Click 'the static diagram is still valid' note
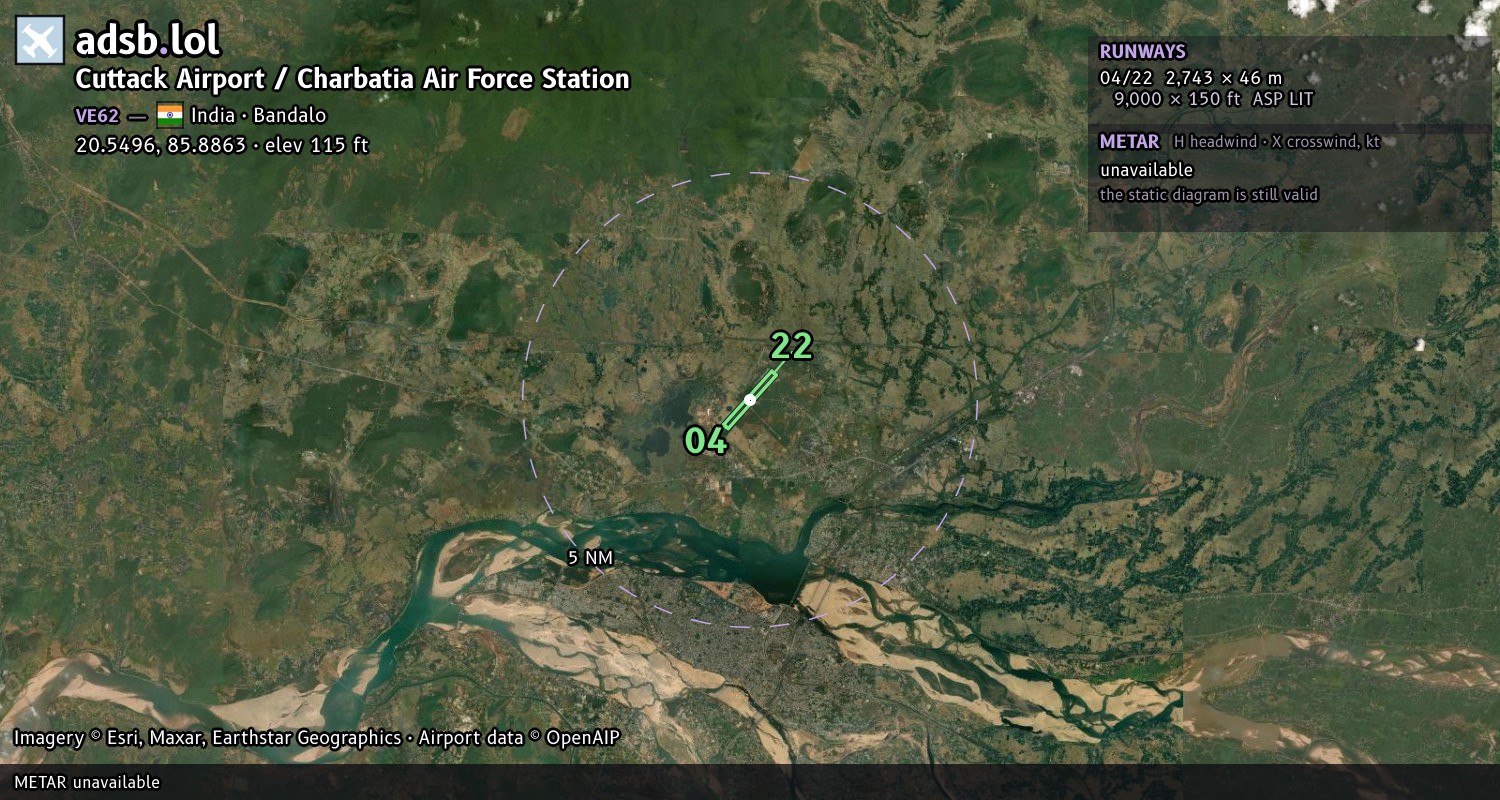The height and width of the screenshot is (800, 1500). 1209,195
